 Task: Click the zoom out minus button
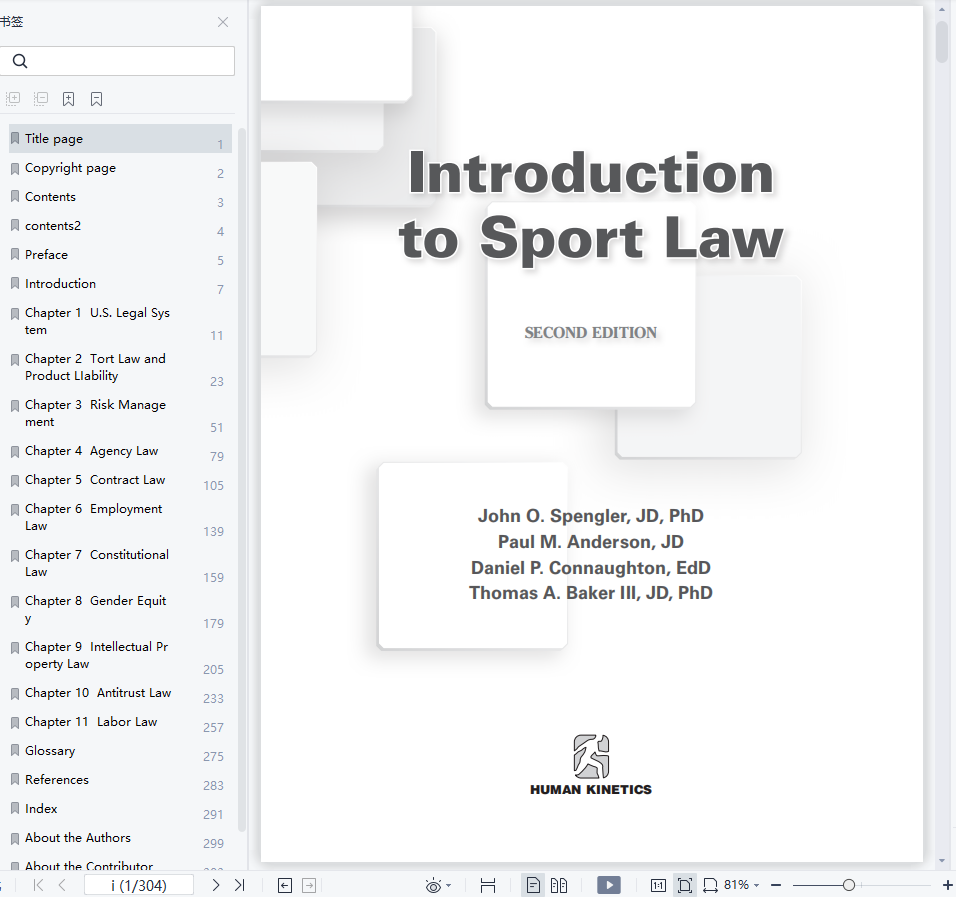[x=776, y=885]
